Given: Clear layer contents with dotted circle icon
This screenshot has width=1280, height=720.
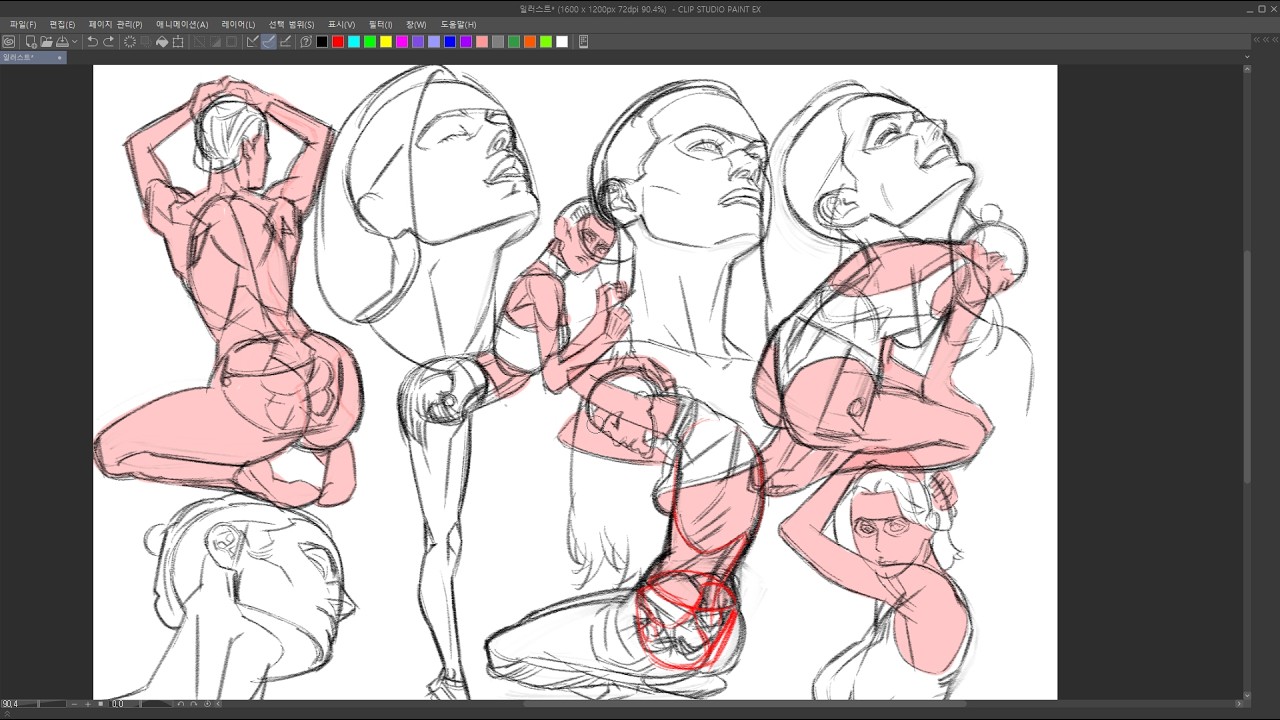Looking at the screenshot, I should (130, 42).
